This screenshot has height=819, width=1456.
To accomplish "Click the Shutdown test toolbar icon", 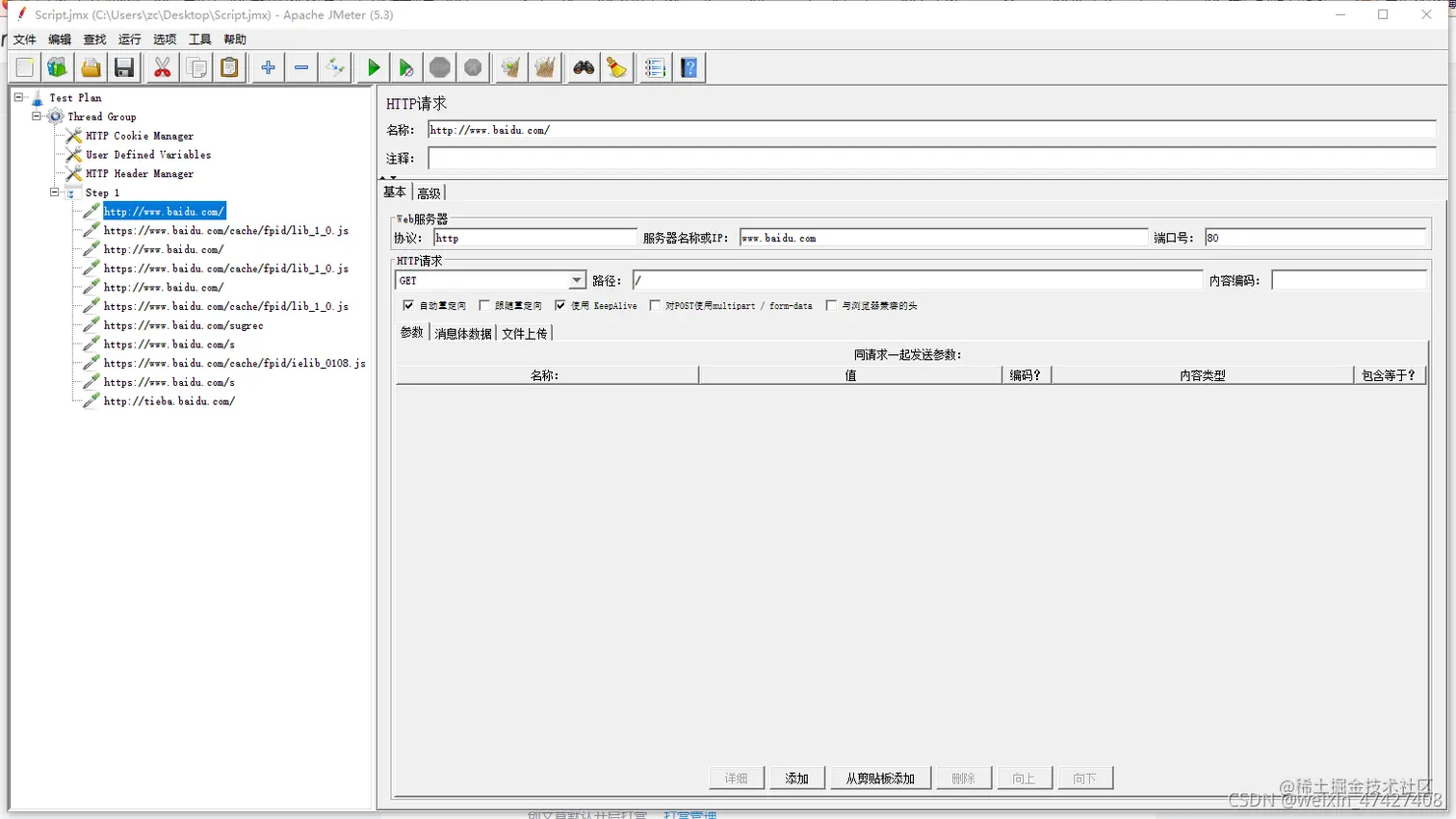I will (473, 67).
